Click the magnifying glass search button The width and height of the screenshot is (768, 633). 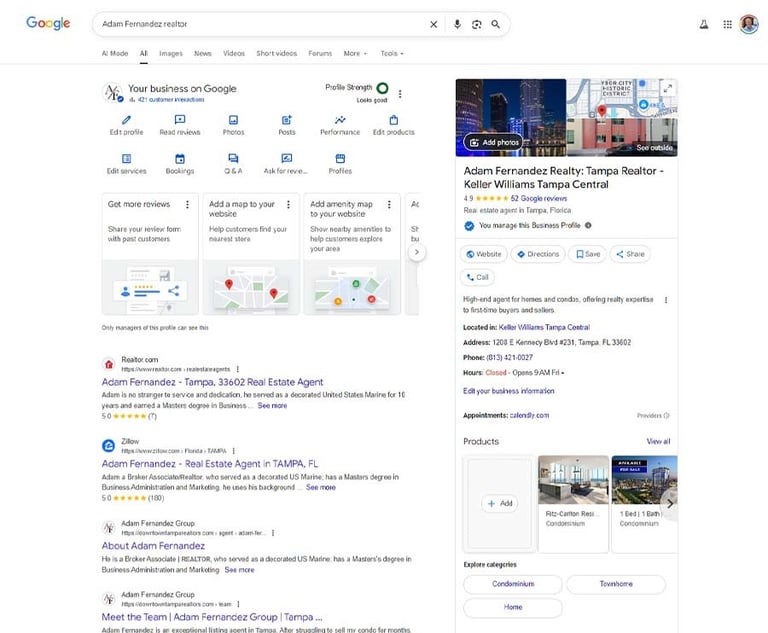[x=496, y=24]
